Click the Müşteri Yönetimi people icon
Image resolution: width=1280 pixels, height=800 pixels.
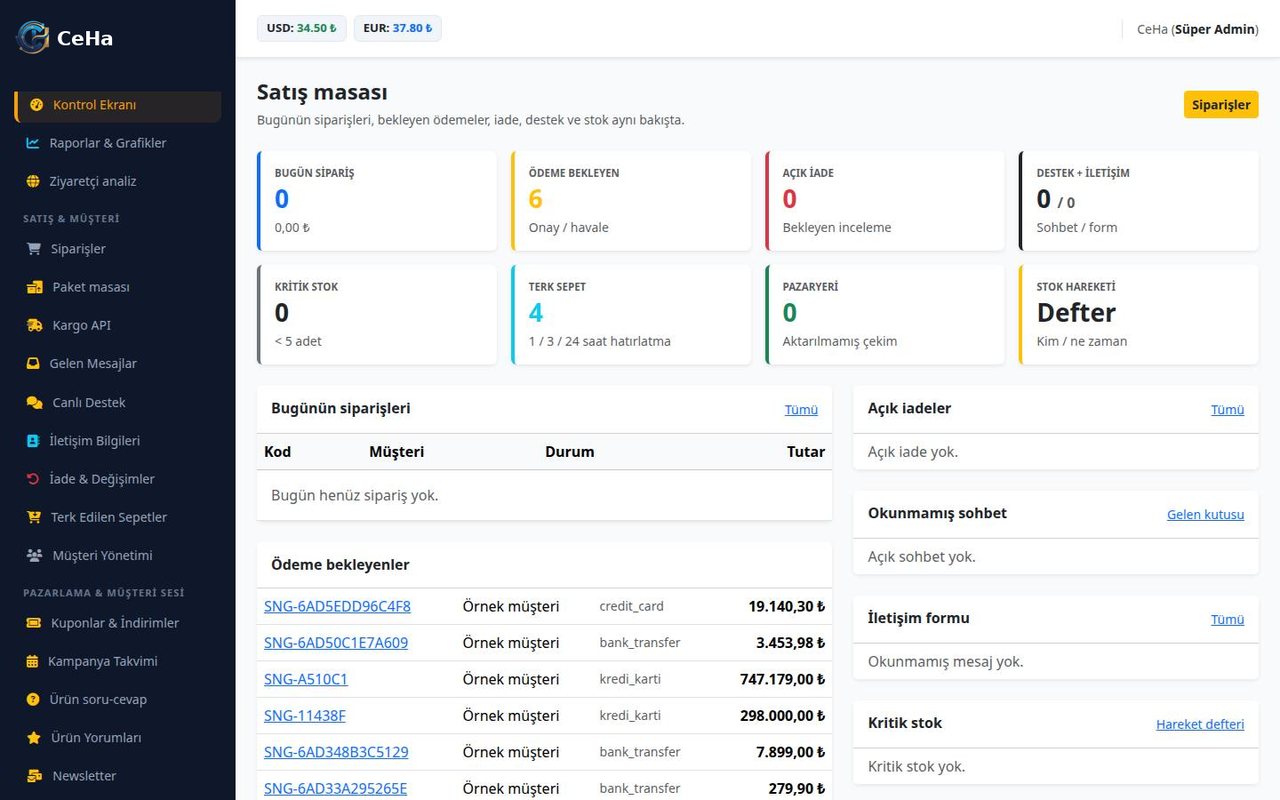pos(35,555)
